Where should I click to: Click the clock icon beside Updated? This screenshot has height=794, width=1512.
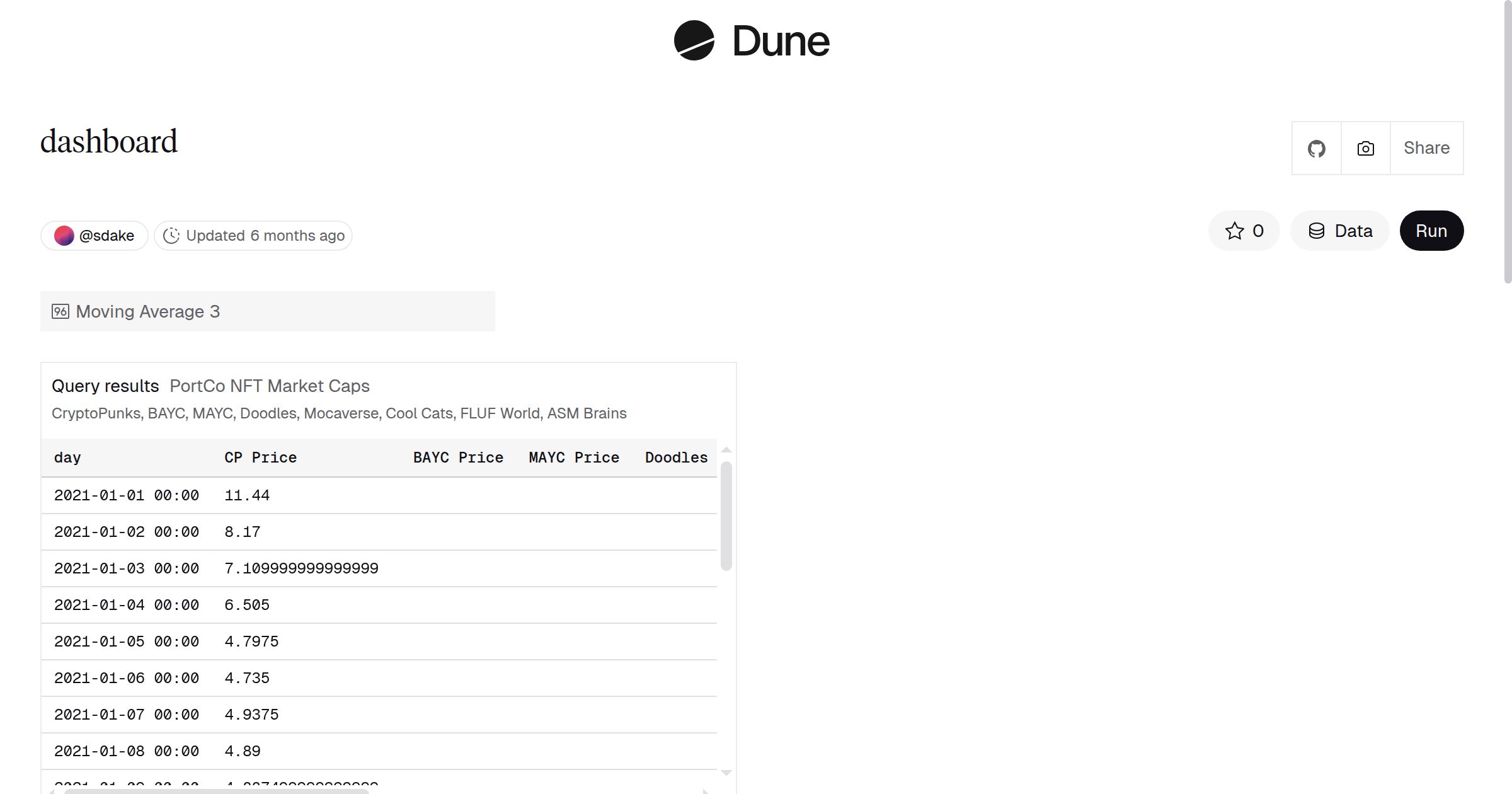171,236
